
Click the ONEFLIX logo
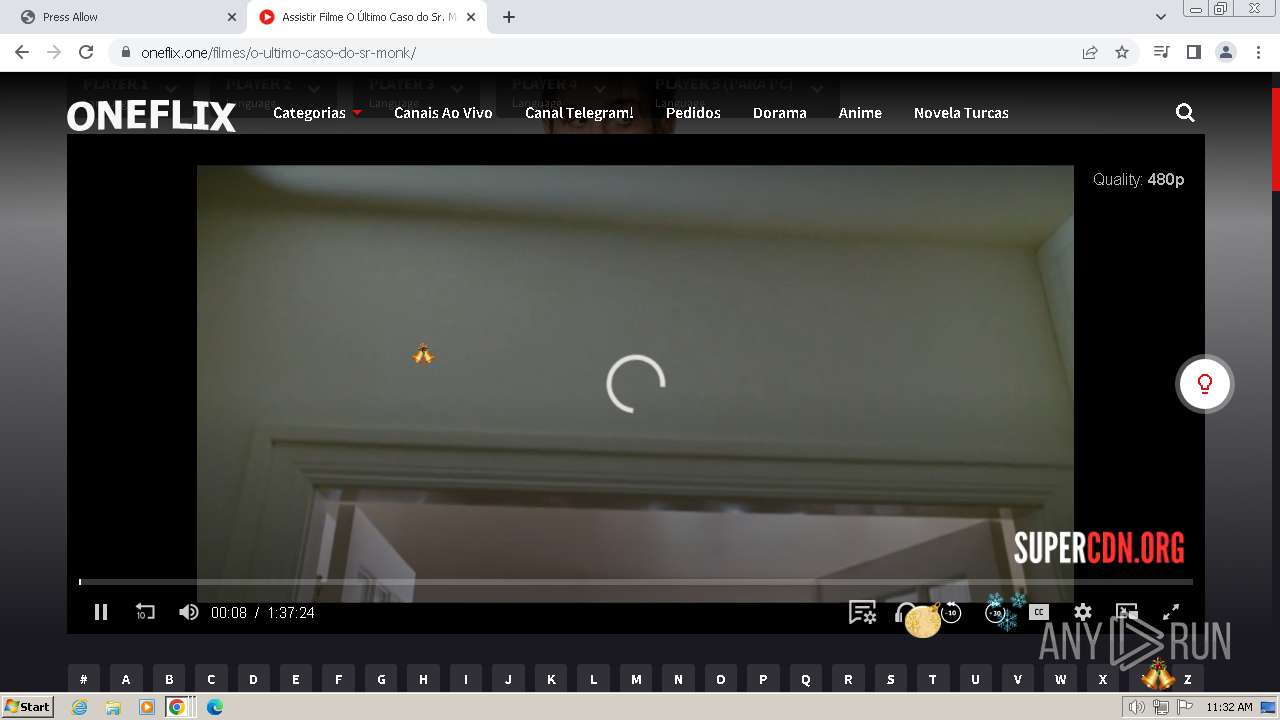click(x=151, y=116)
